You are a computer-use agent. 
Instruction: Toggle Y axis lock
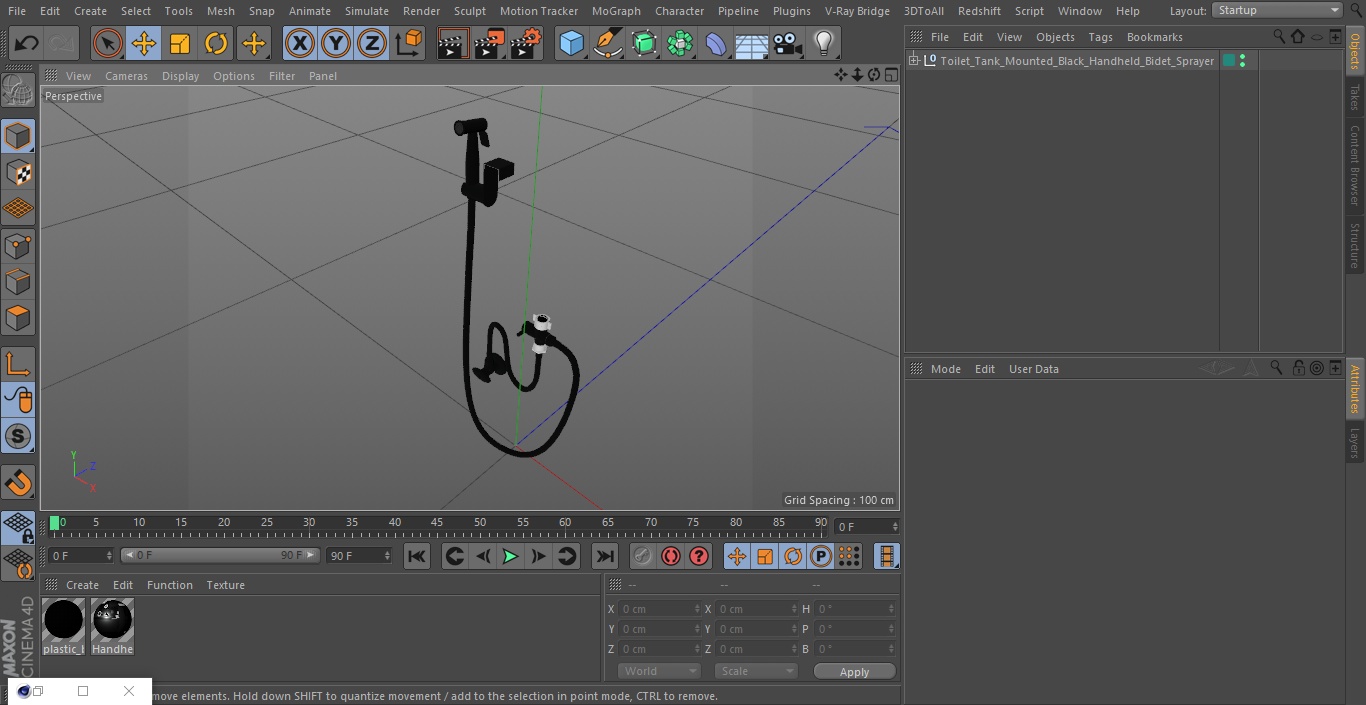pos(335,43)
